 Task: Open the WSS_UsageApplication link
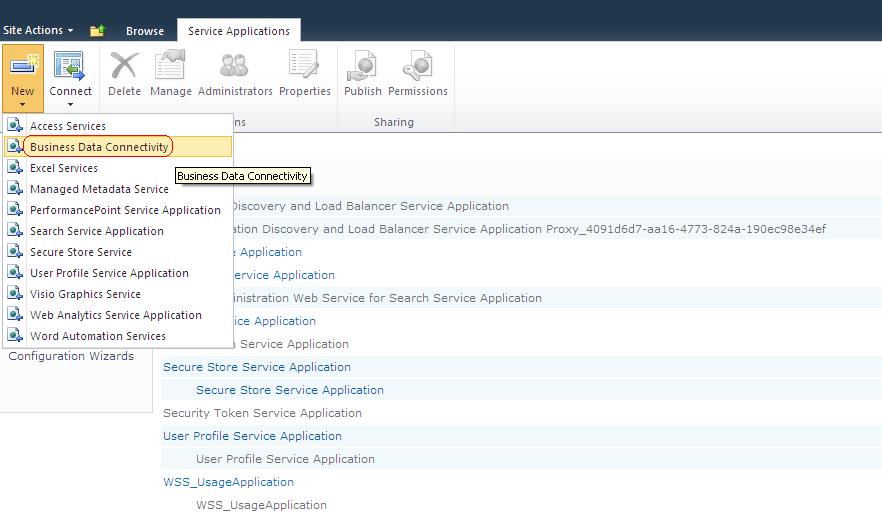pyautogui.click(x=228, y=482)
